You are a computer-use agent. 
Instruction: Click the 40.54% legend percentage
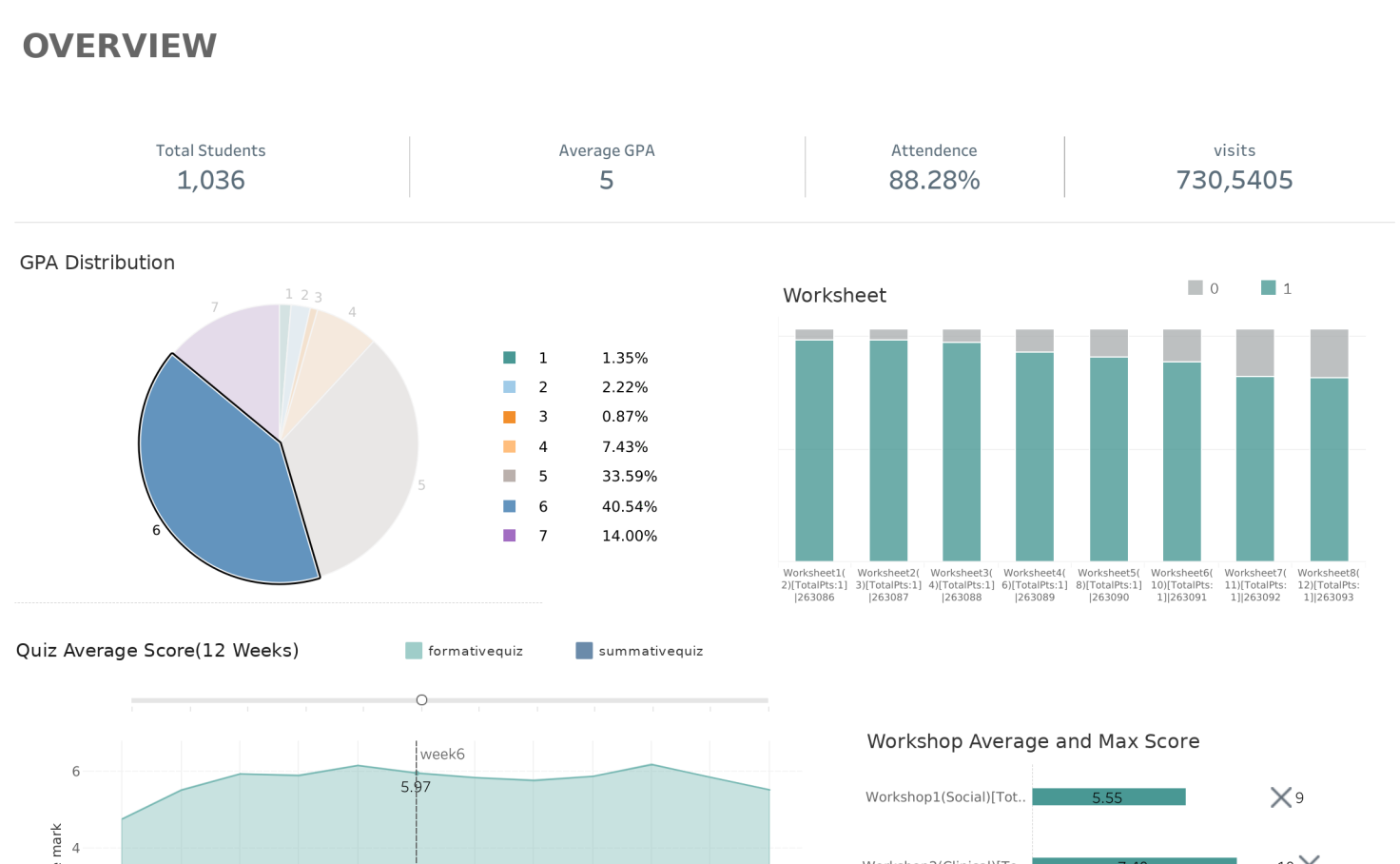pyautogui.click(x=630, y=506)
